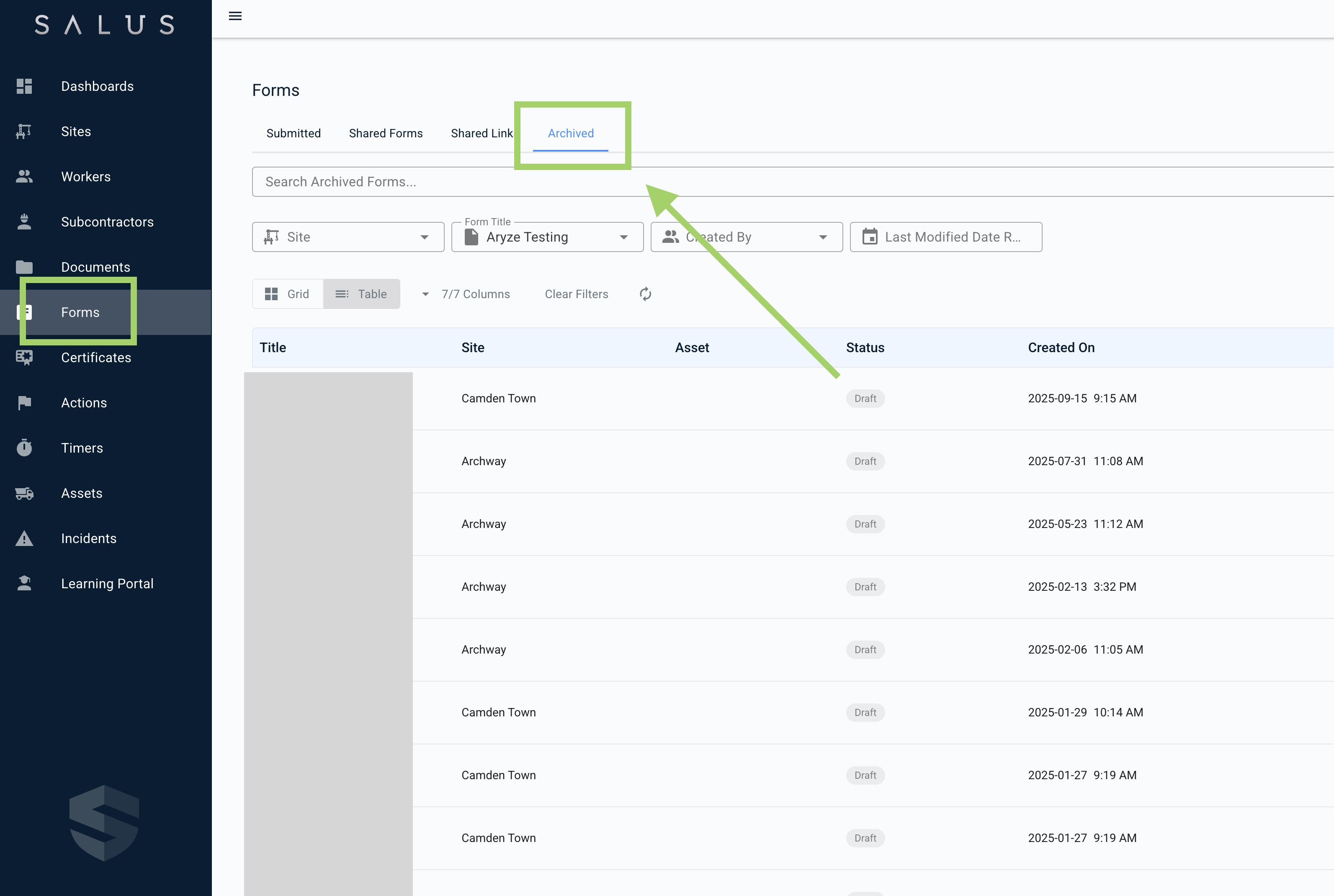Click the Learning Portal graduate icon
This screenshot has width=1334, height=896.
(24, 583)
